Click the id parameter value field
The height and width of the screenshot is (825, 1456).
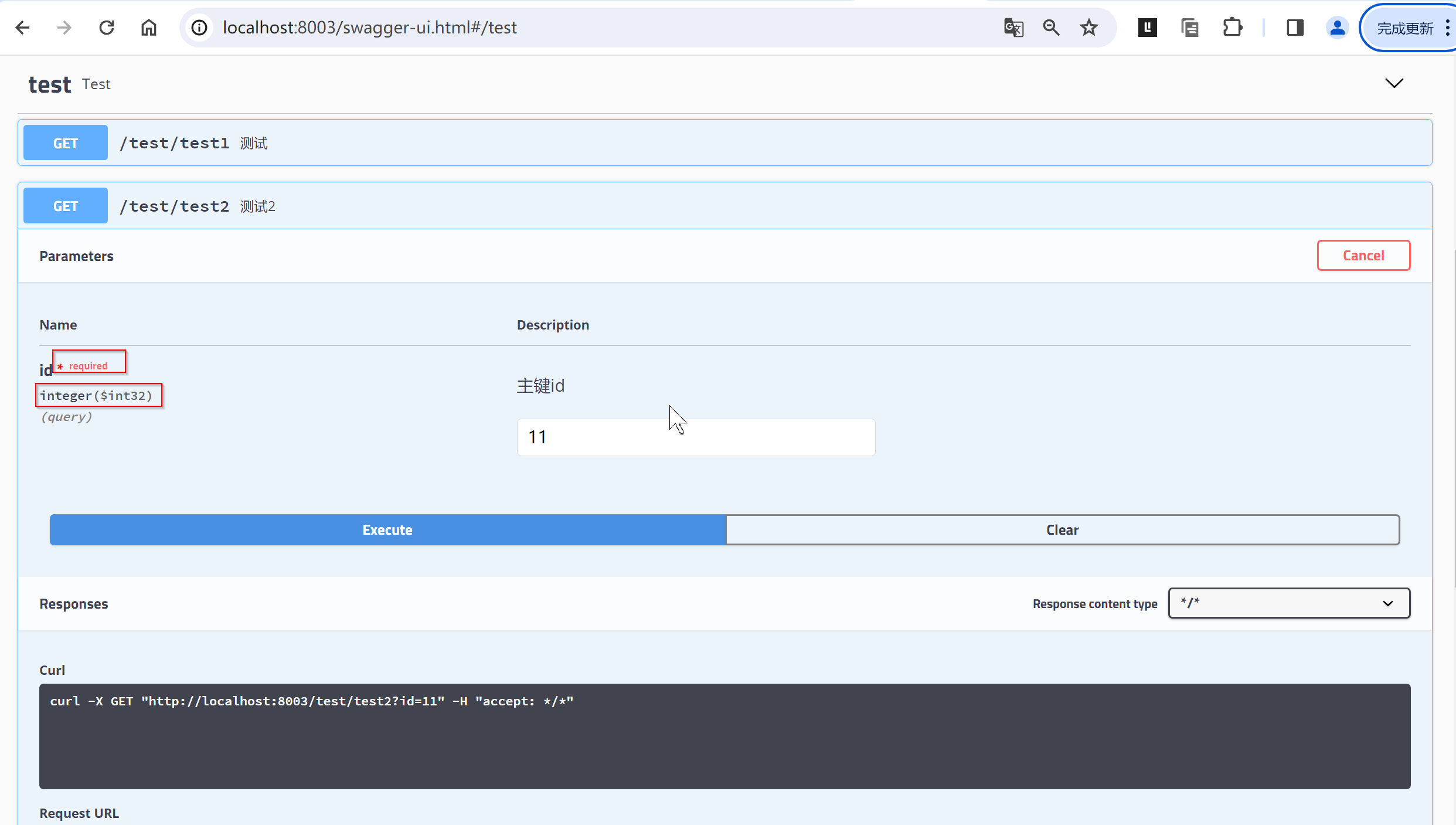pyautogui.click(x=696, y=437)
